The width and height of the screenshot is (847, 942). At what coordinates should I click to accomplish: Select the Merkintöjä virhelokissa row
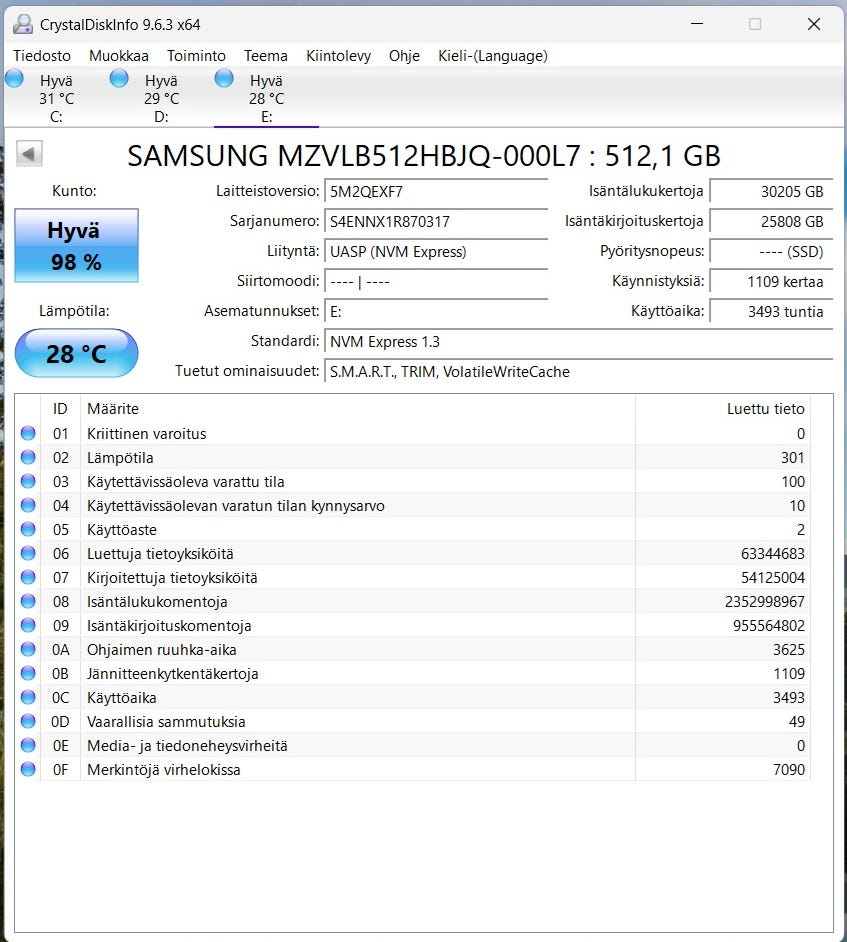coord(400,769)
